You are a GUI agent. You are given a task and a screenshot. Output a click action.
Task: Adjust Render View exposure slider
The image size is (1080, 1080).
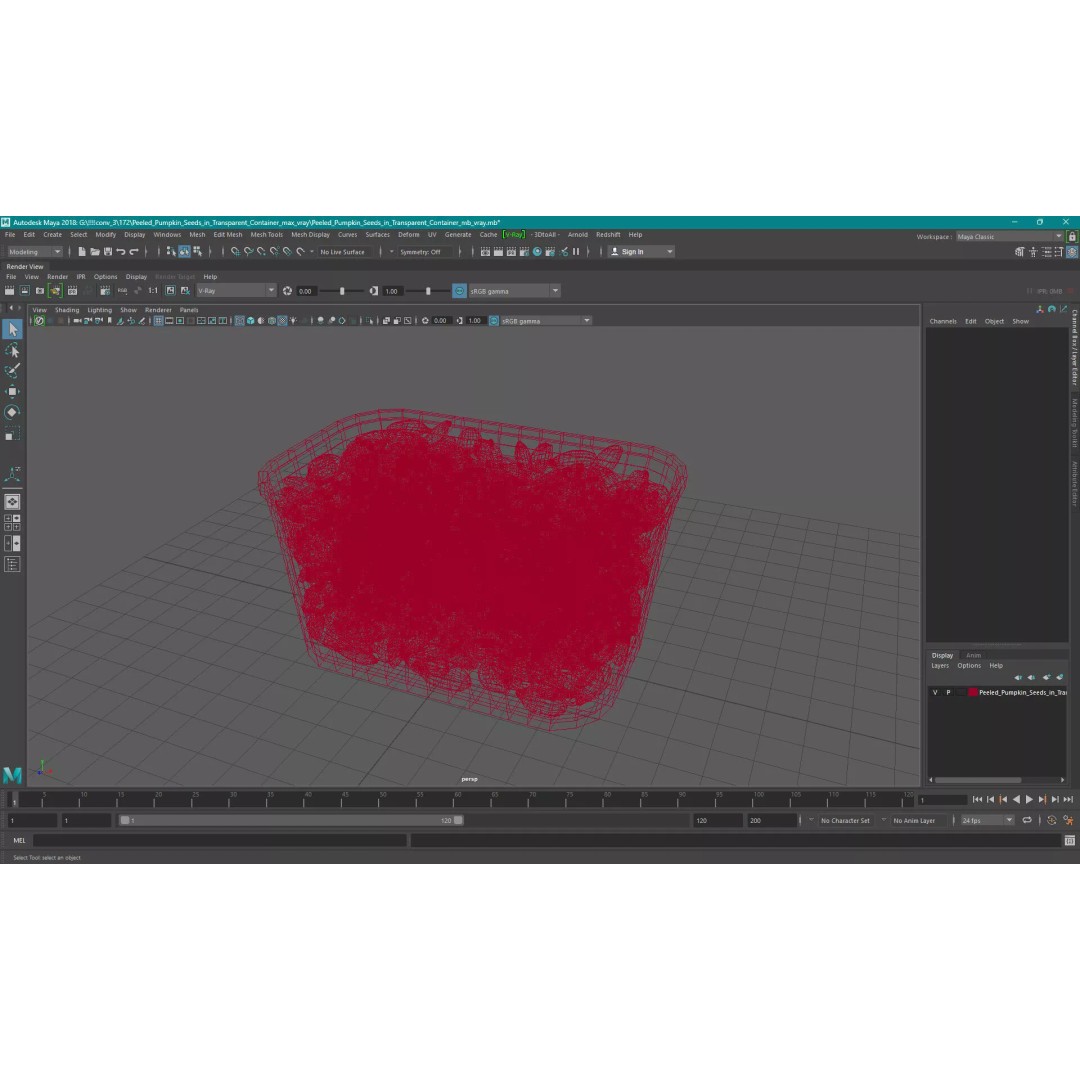pyautogui.click(x=342, y=291)
